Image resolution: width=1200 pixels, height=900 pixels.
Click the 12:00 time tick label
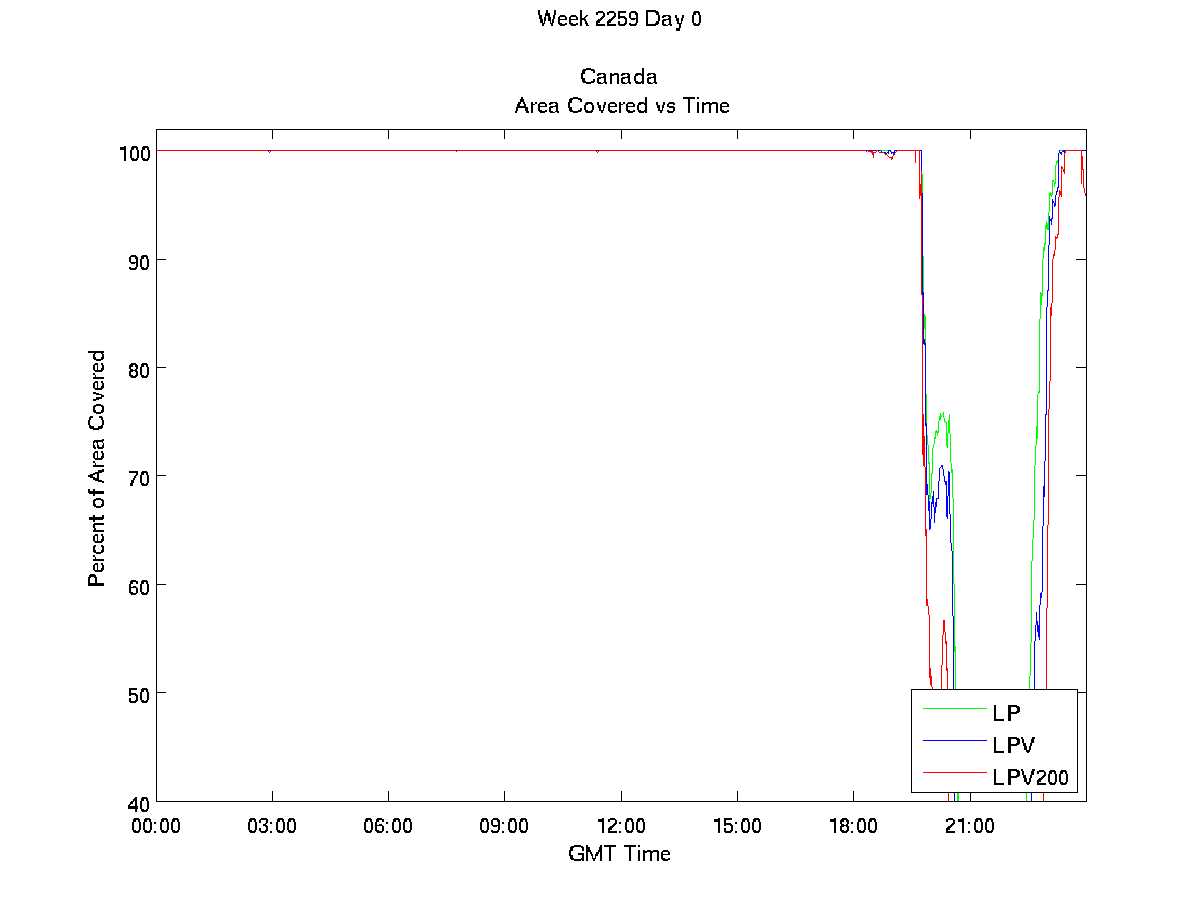(x=621, y=826)
